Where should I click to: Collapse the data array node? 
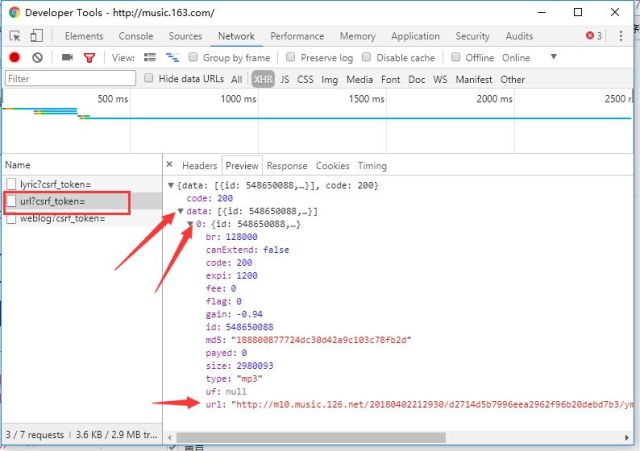pos(180,211)
